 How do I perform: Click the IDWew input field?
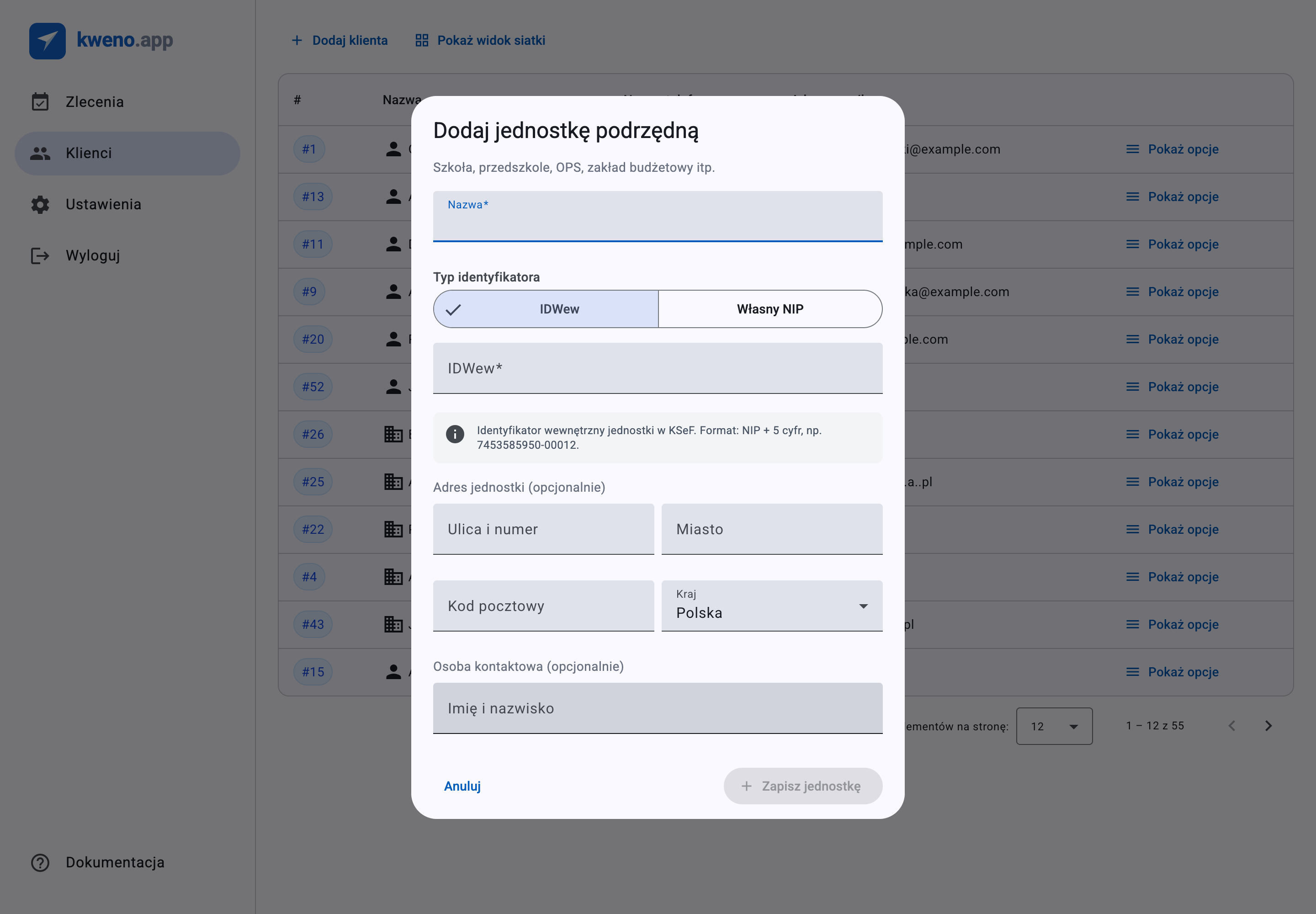(658, 368)
